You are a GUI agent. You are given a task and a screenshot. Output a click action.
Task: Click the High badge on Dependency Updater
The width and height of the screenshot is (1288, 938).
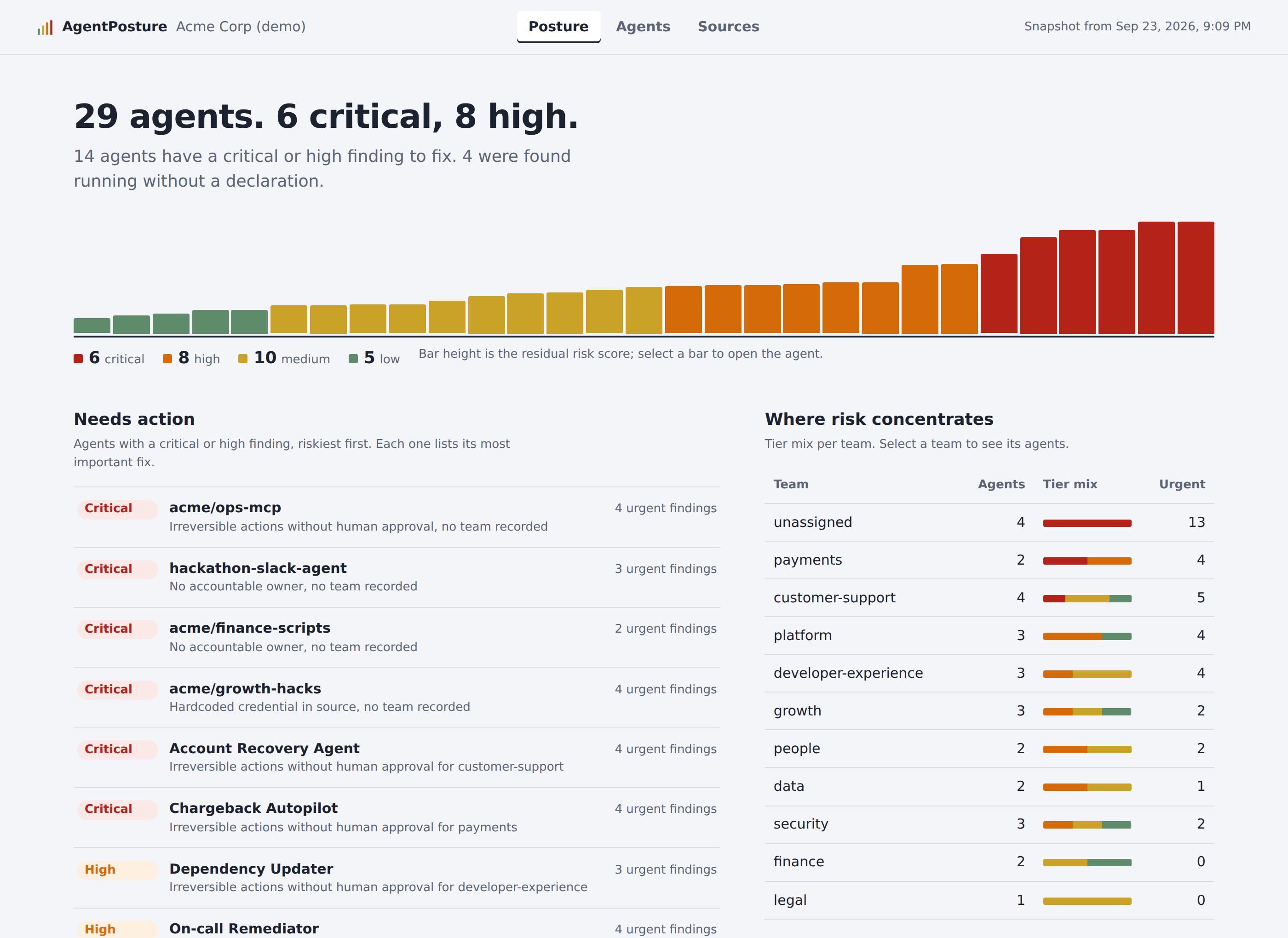pos(118,870)
